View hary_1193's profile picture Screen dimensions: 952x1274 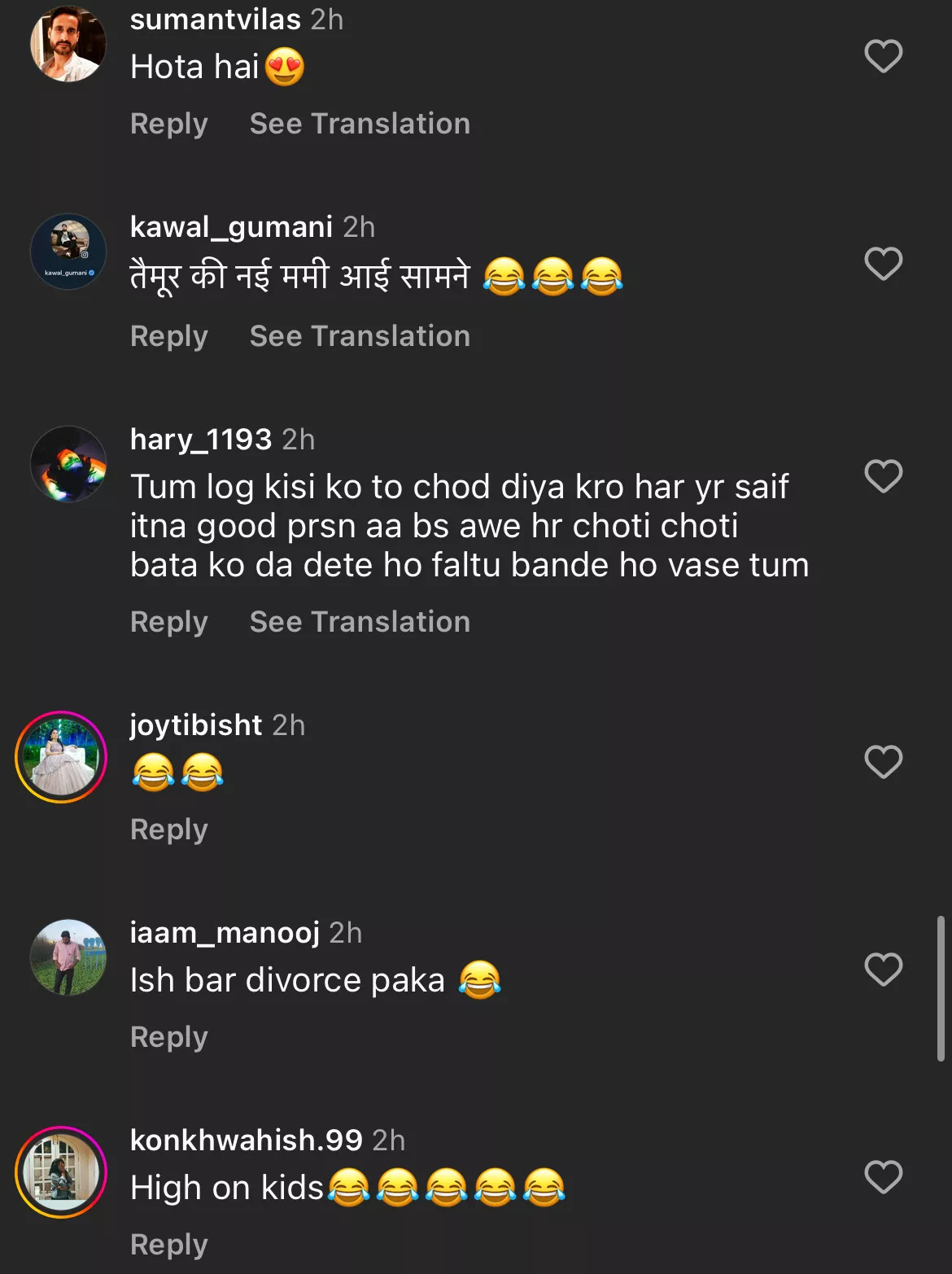(x=68, y=464)
